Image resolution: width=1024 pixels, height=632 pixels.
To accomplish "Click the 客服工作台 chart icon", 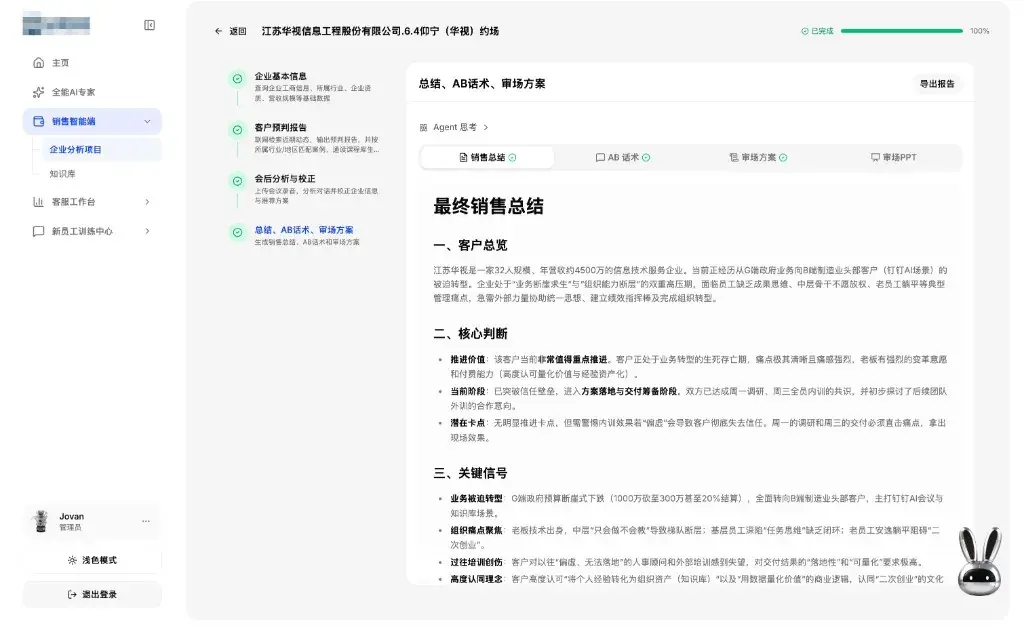I will point(39,202).
